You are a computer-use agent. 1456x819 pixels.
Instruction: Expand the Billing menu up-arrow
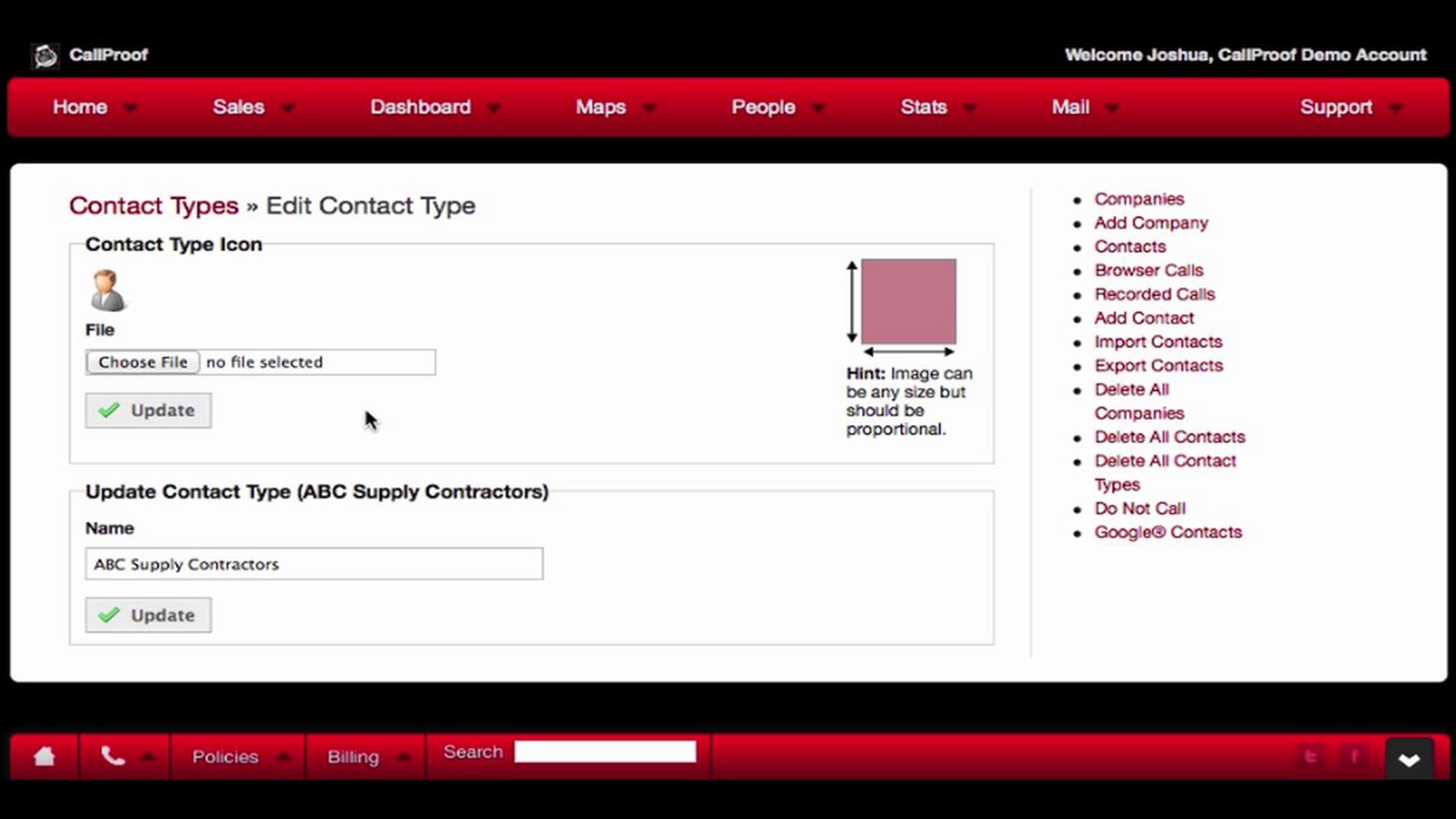[403, 757]
